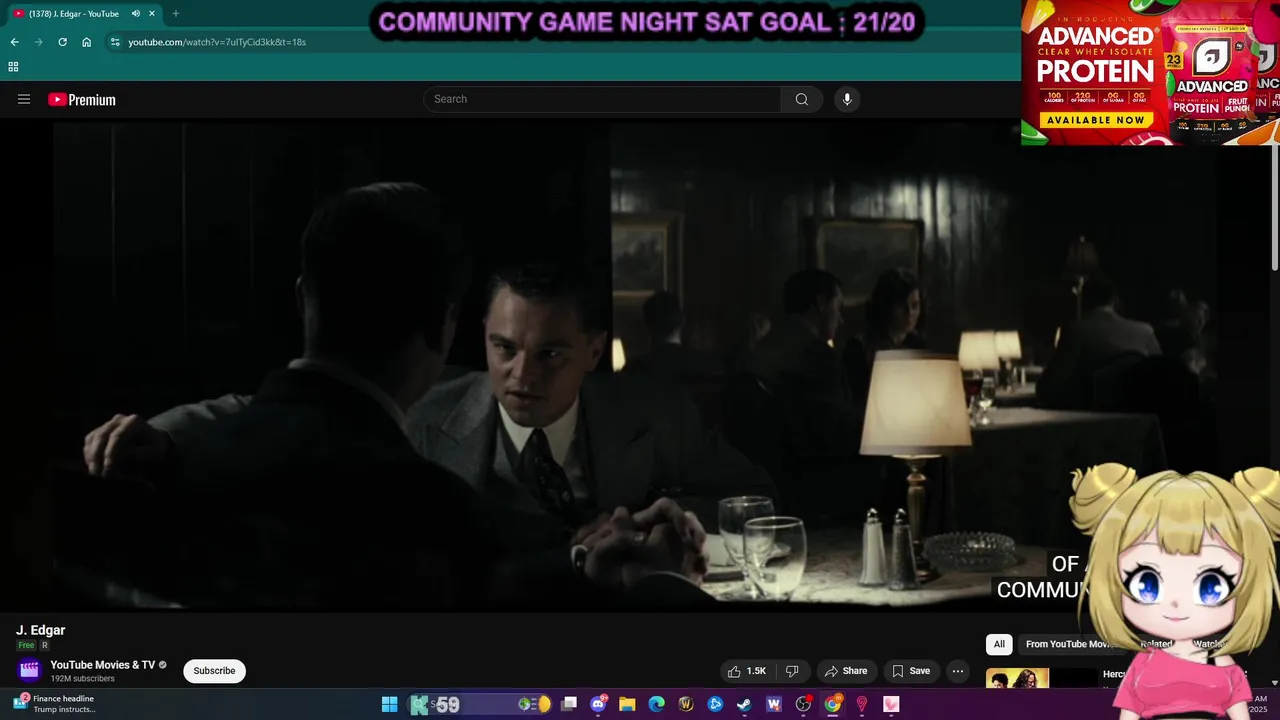Open Steam from the taskbar
The image size is (1280, 720).
tap(744, 704)
